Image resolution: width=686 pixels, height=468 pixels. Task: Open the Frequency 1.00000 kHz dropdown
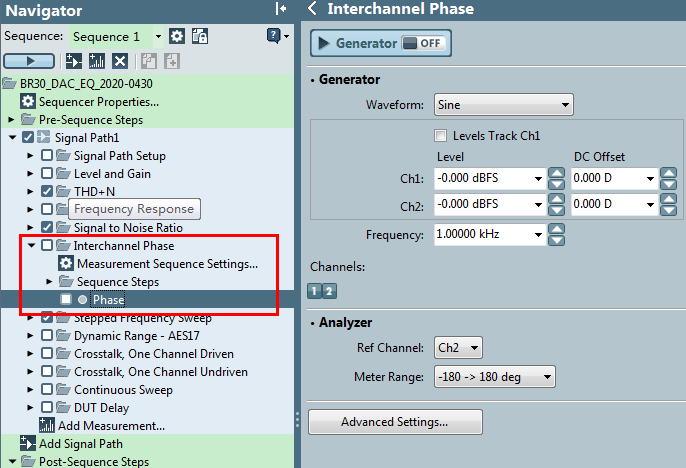point(538,235)
